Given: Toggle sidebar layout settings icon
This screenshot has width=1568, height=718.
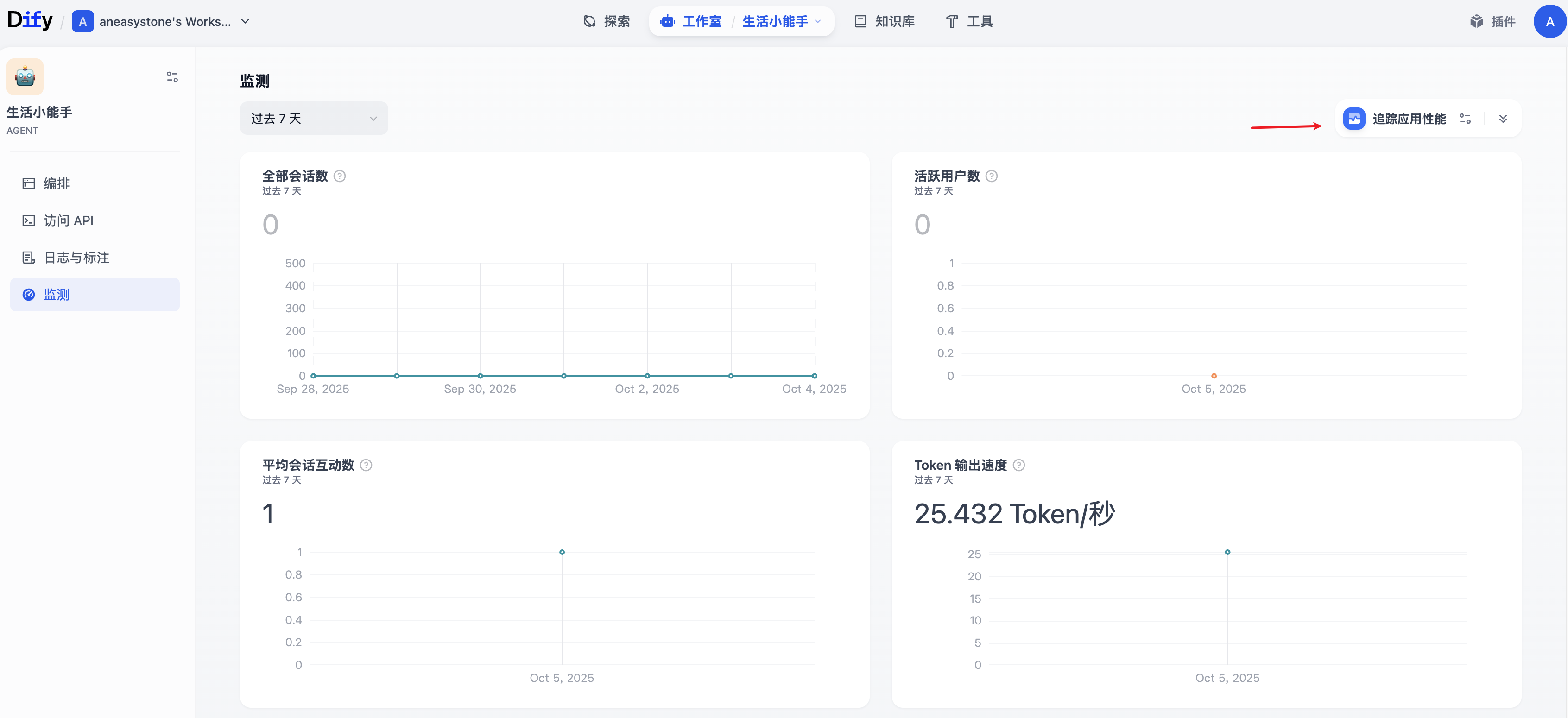Looking at the screenshot, I should (172, 77).
